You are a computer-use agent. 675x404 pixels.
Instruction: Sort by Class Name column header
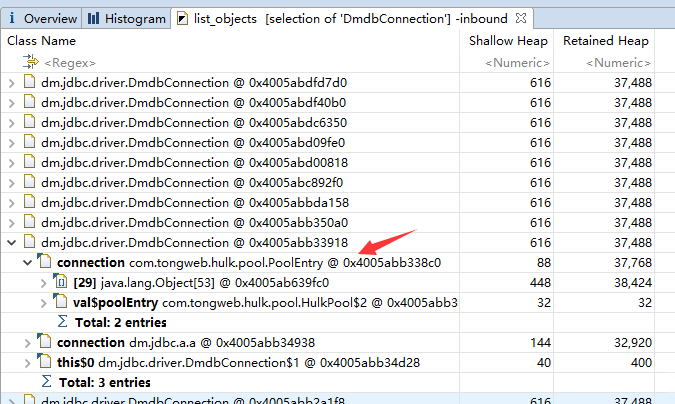(x=41, y=40)
